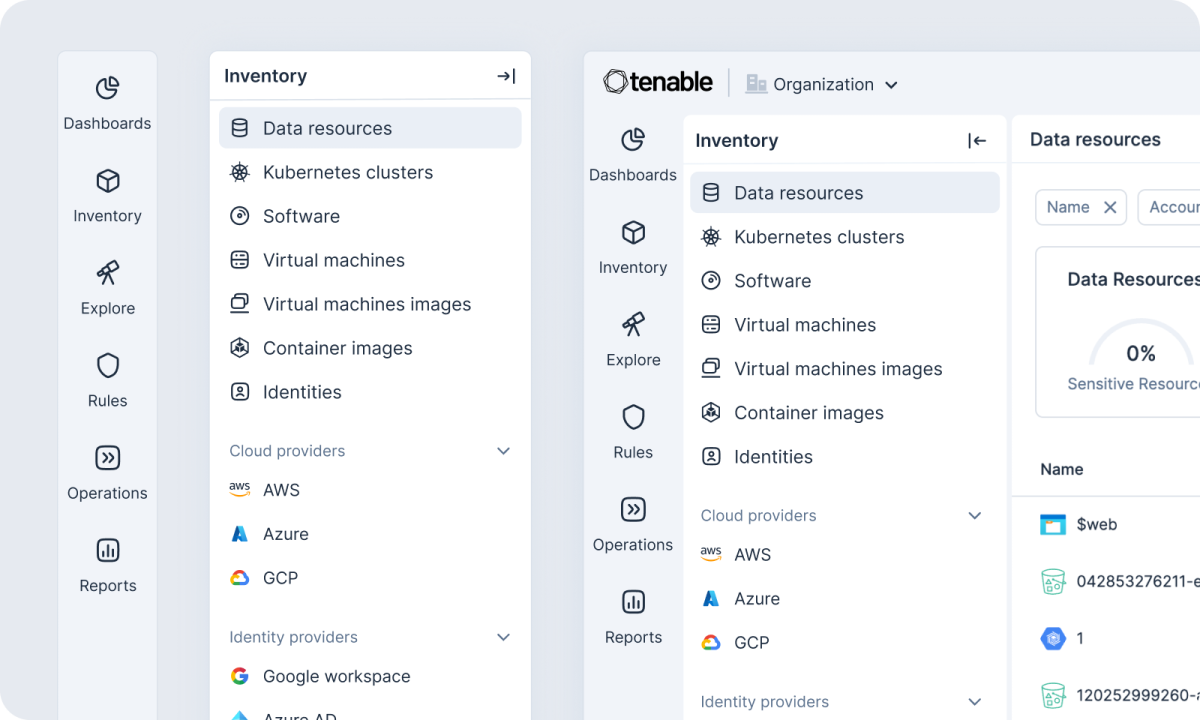Image resolution: width=1200 pixels, height=720 pixels.
Task: Select the Operations sidebar icon
Action: (633, 509)
